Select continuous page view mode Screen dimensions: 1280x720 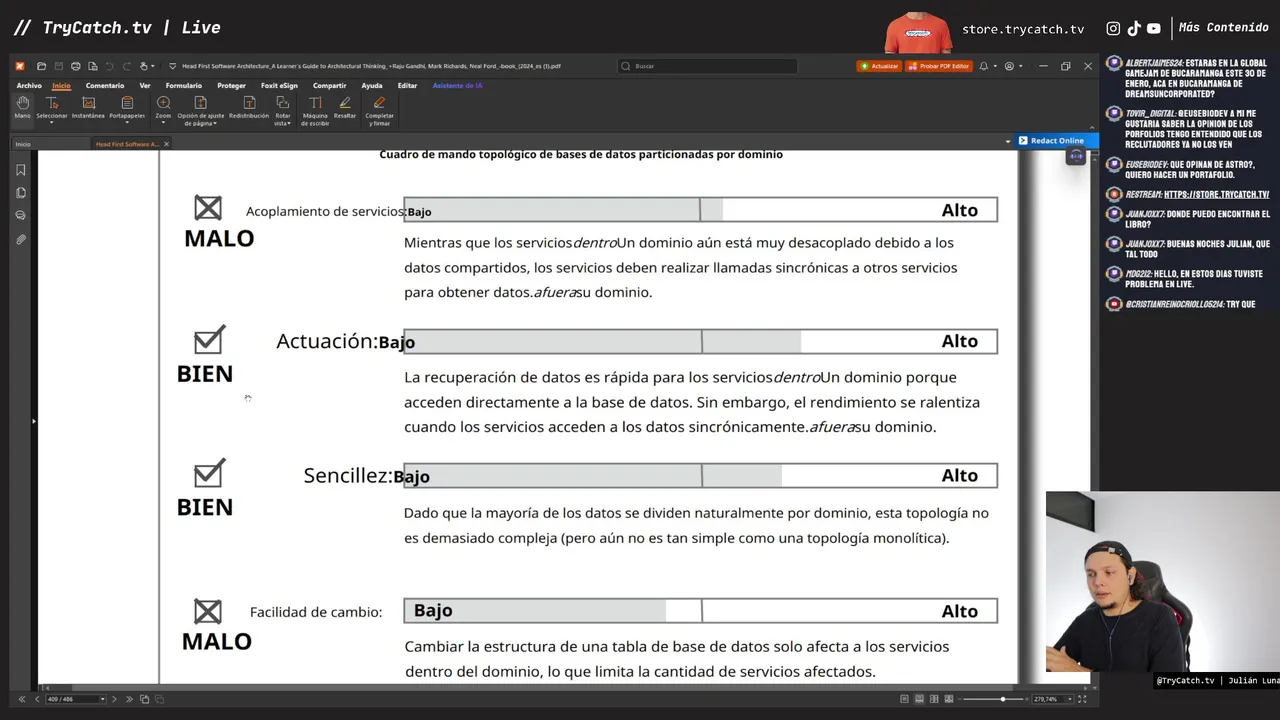coord(919,699)
